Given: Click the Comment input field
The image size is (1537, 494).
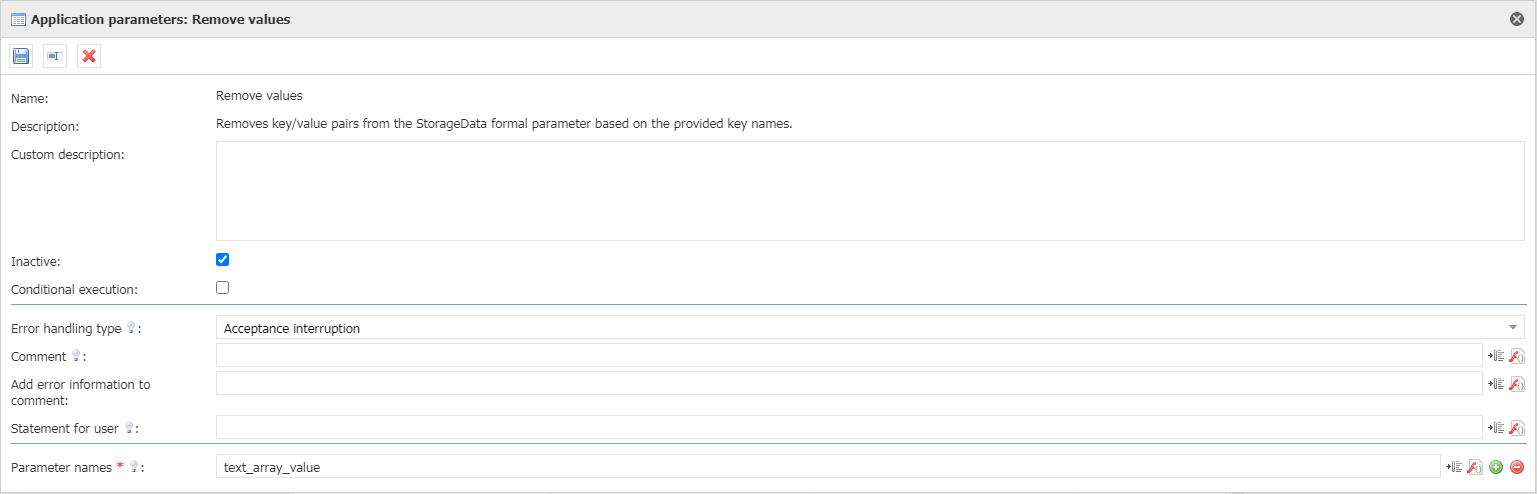Looking at the screenshot, I should (x=849, y=355).
